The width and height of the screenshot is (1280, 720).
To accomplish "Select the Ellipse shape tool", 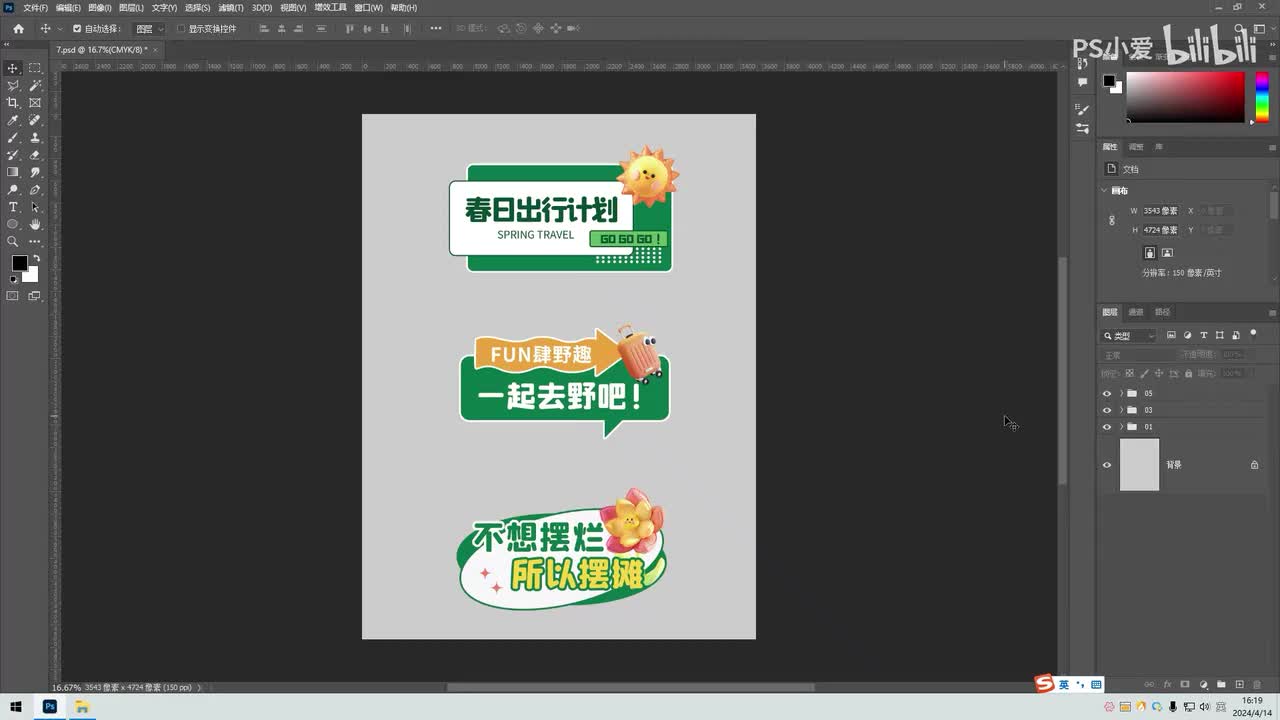I will (x=13, y=224).
